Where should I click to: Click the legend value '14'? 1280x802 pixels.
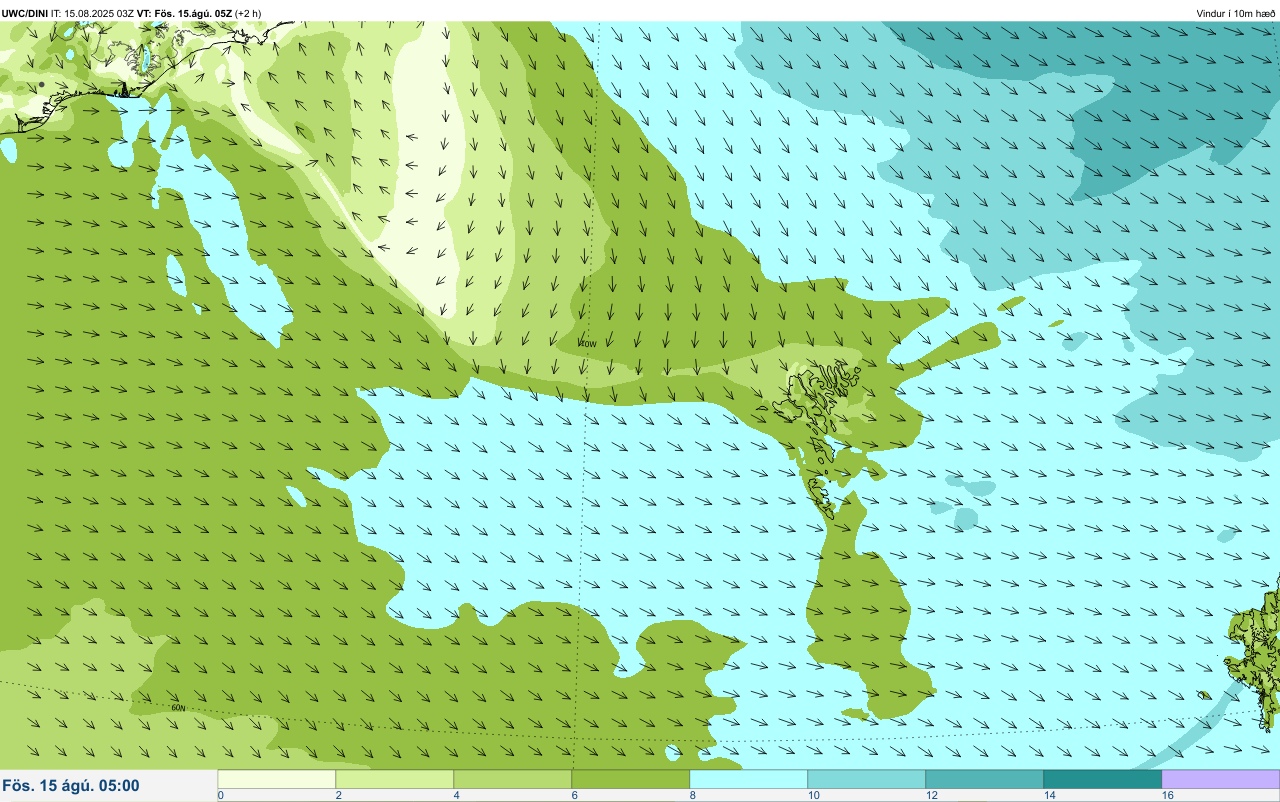tap(1050, 795)
